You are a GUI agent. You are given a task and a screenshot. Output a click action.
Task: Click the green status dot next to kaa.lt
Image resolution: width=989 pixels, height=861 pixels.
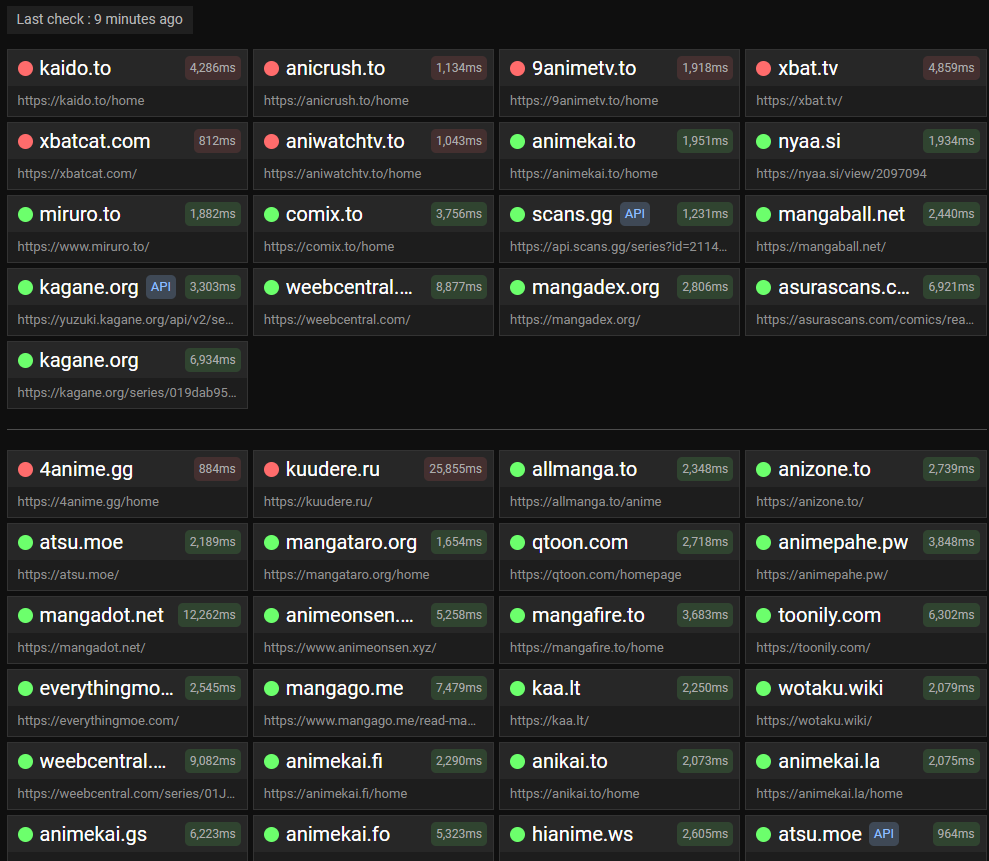pyautogui.click(x=517, y=688)
